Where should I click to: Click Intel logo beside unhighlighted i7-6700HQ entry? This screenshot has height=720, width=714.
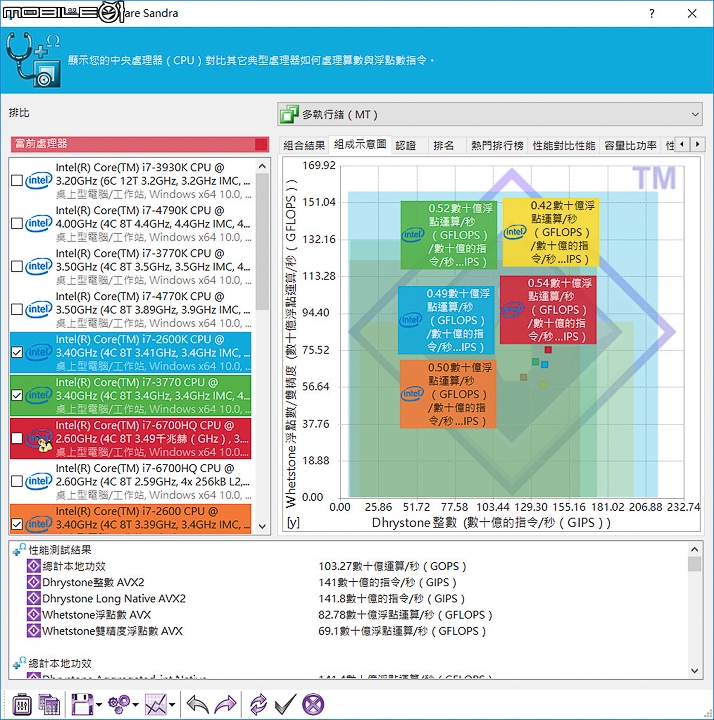tap(39, 481)
